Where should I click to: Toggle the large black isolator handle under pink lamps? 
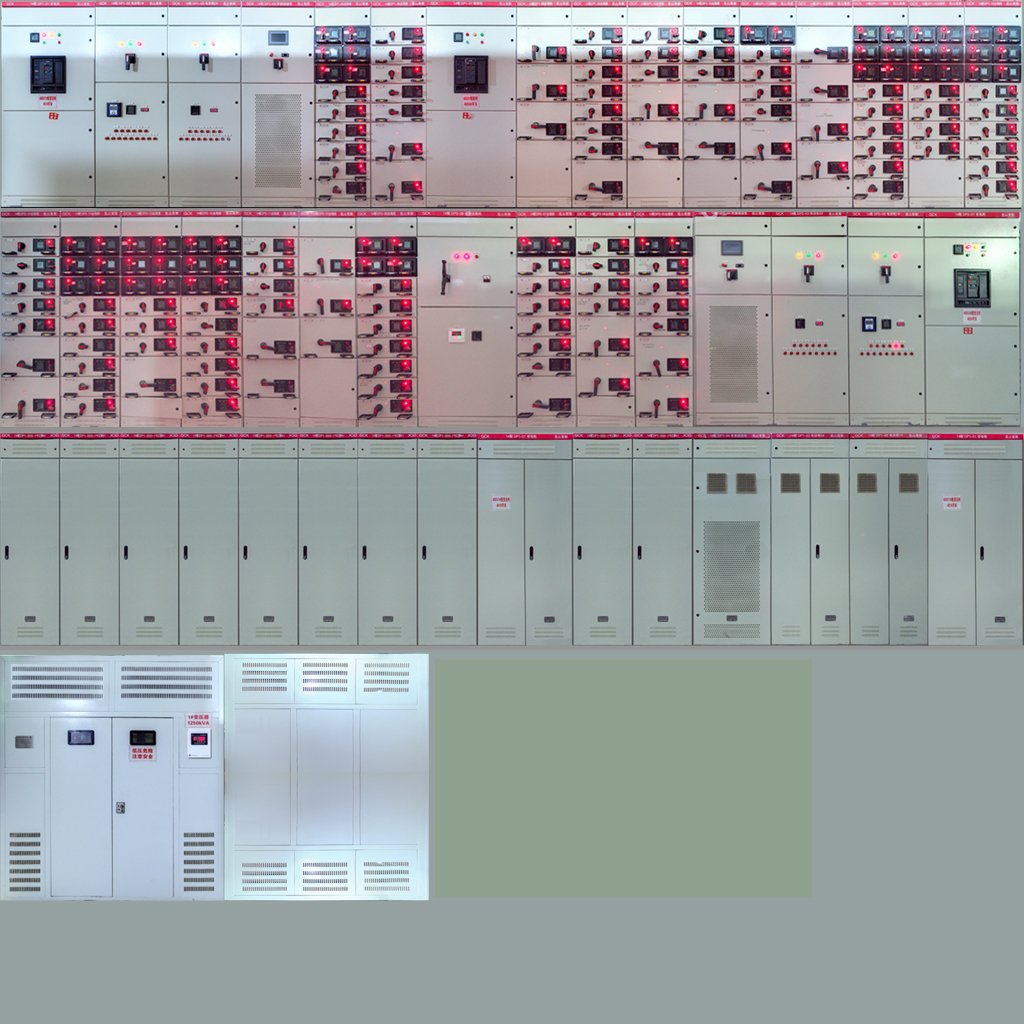pos(444,277)
